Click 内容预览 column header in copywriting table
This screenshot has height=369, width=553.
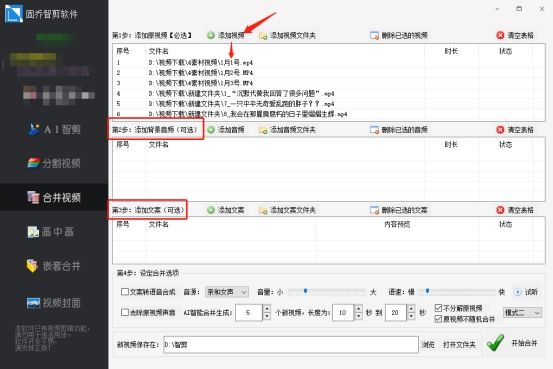tap(397, 224)
